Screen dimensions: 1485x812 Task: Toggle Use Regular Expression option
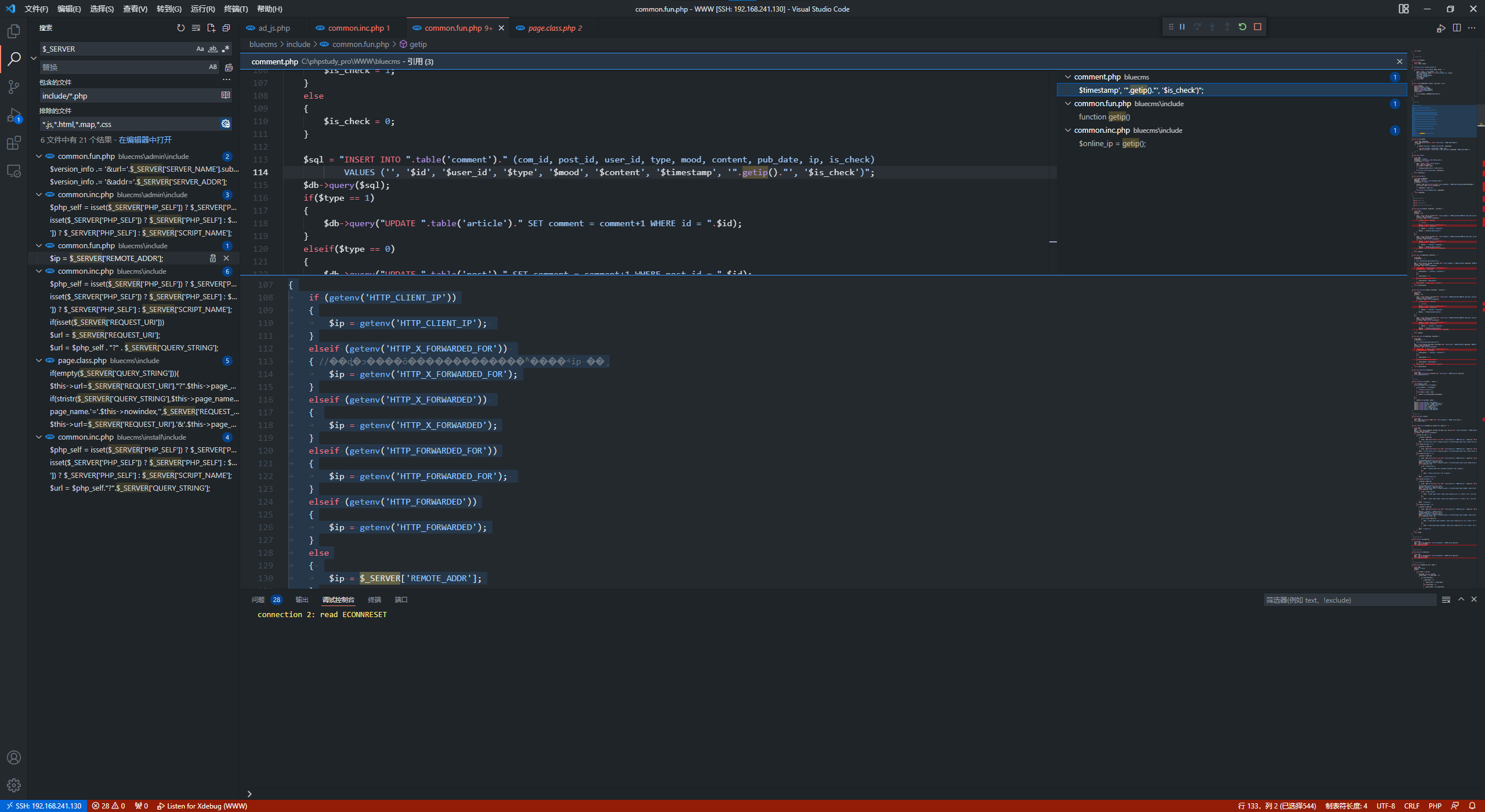pos(226,49)
